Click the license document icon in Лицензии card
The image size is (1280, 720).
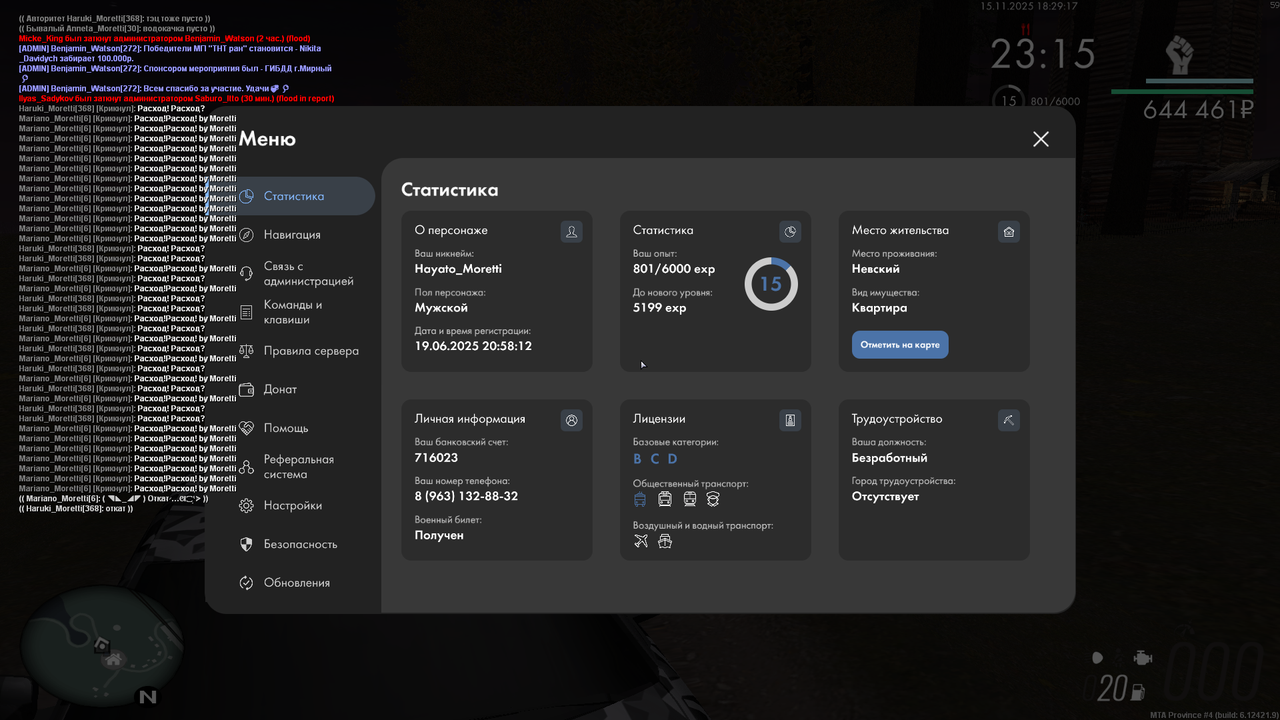click(790, 420)
